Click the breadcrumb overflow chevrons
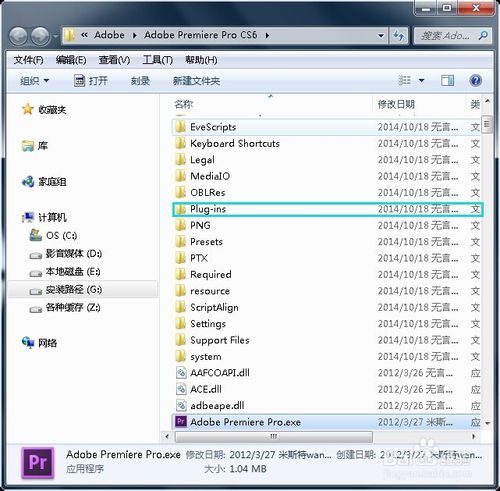This screenshot has height=491, width=500. (84, 35)
